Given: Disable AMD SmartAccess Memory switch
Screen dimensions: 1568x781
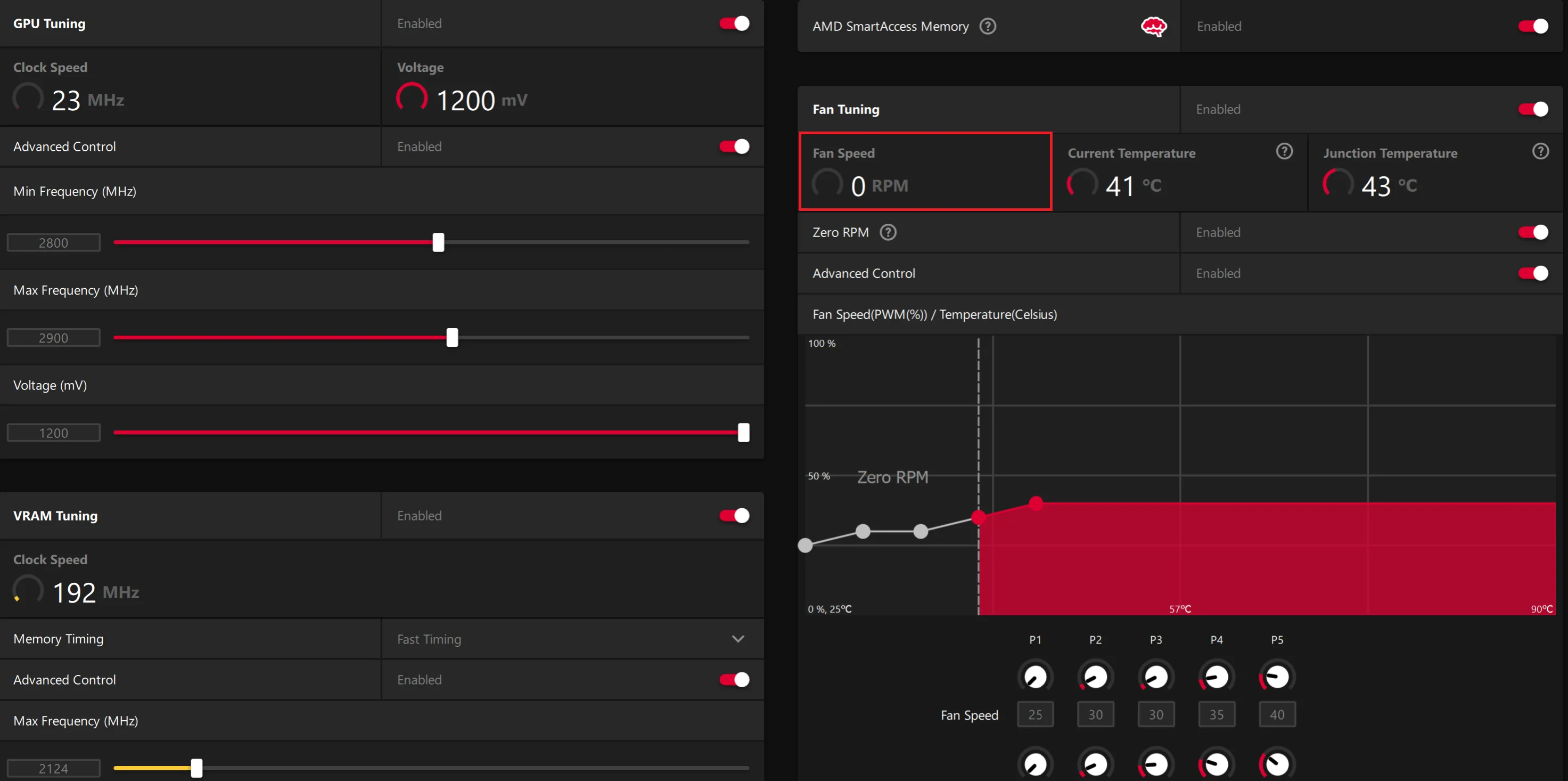Looking at the screenshot, I should (1533, 26).
